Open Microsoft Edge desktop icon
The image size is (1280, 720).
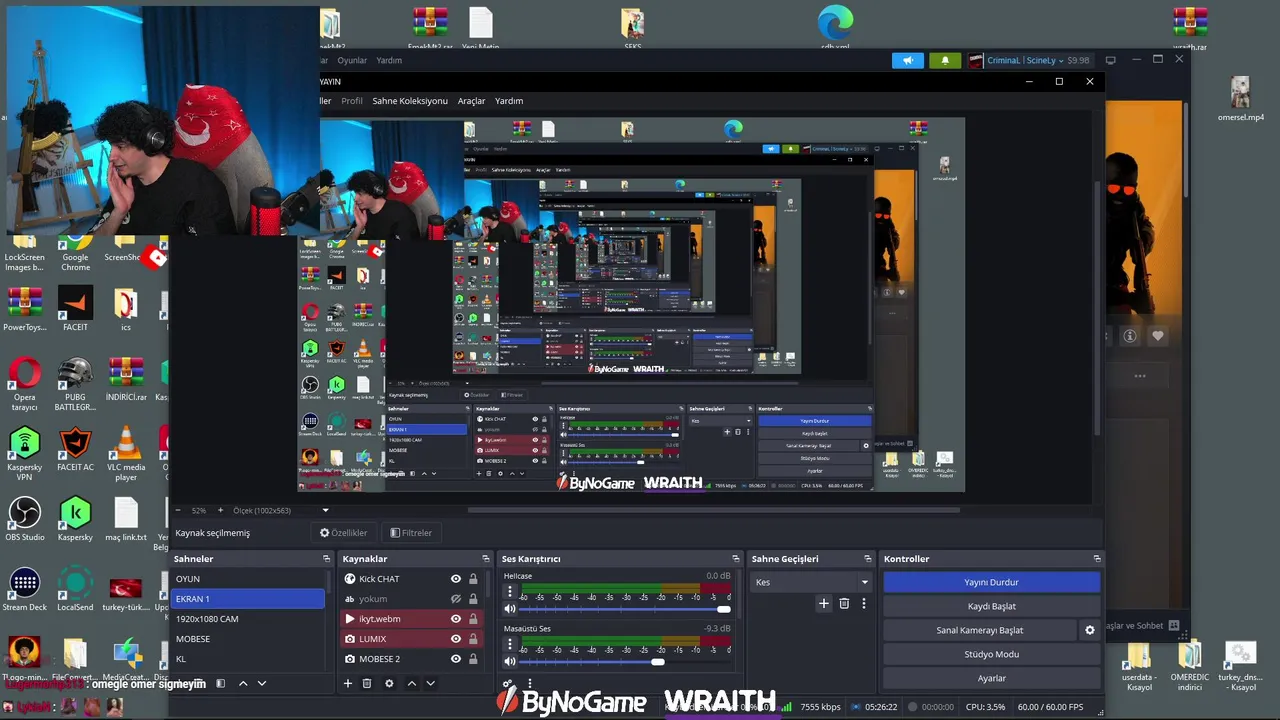(x=835, y=27)
